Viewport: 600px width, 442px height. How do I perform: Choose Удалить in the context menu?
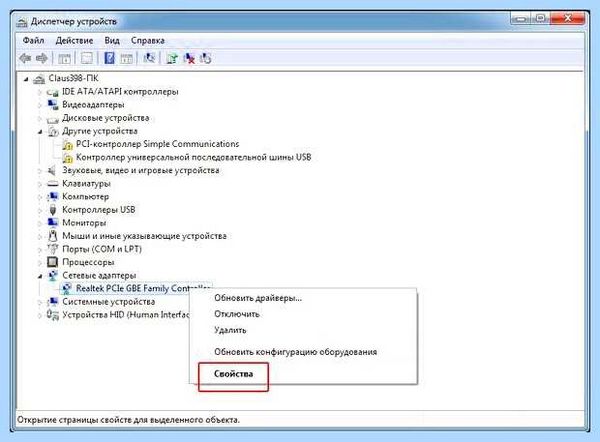click(230, 330)
